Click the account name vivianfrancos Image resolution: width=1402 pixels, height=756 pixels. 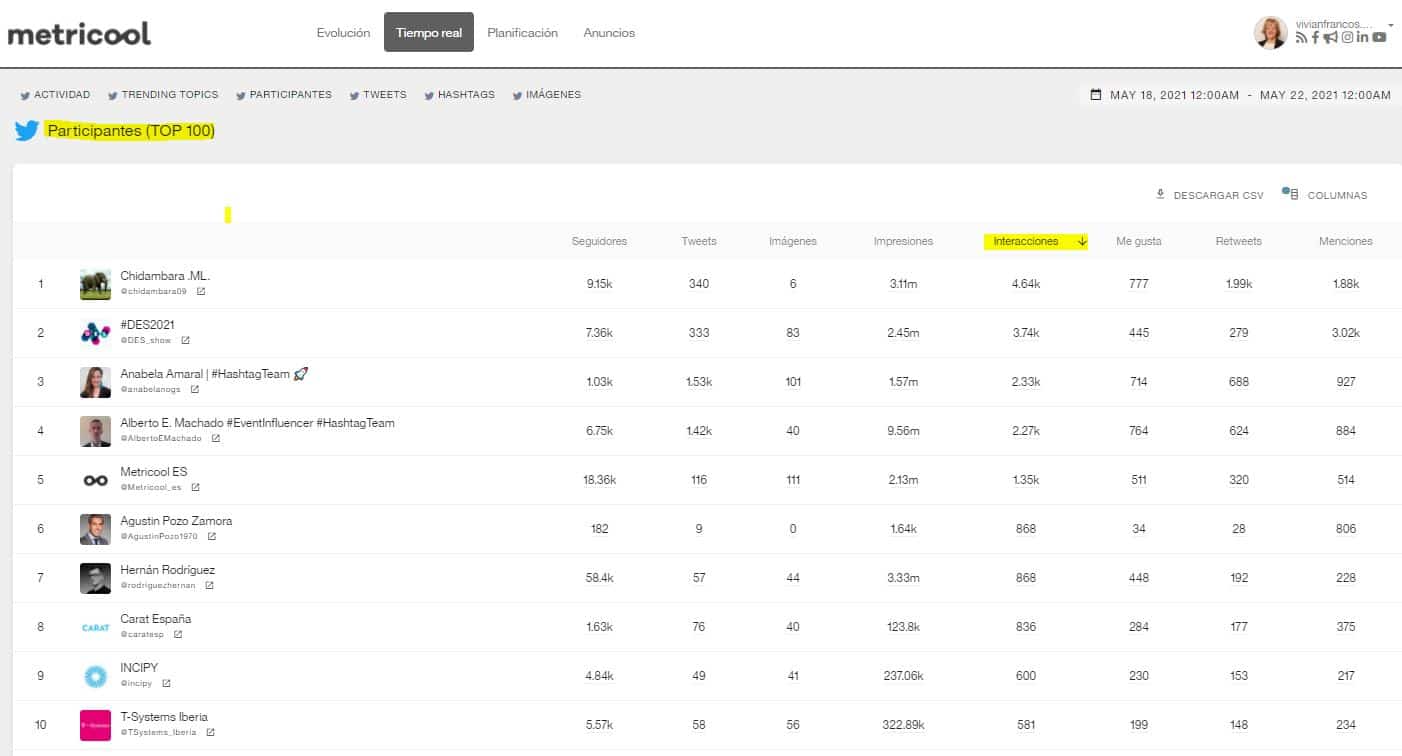click(1334, 23)
